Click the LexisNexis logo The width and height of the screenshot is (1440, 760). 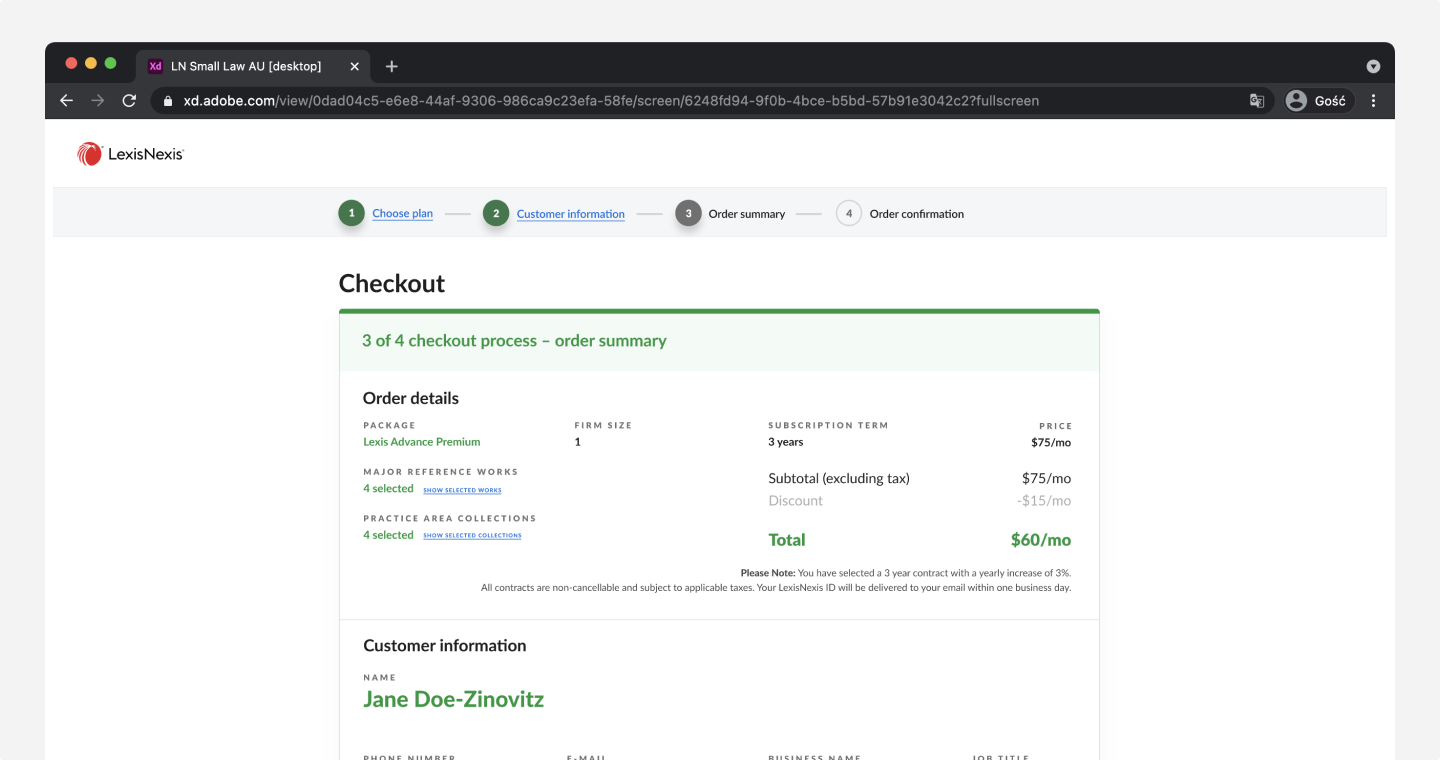(x=131, y=154)
